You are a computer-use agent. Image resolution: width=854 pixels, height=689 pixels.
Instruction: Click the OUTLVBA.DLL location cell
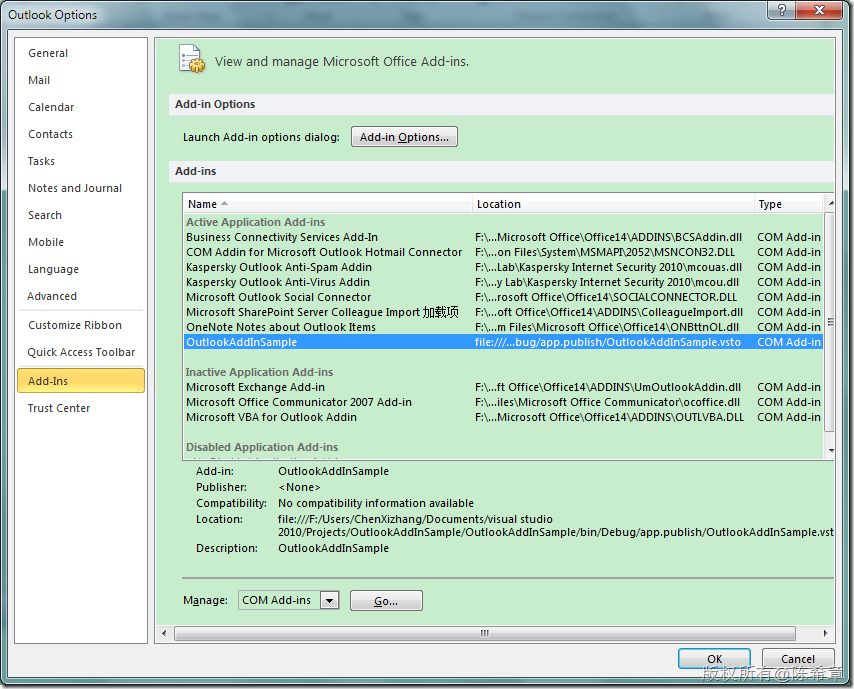pos(609,417)
